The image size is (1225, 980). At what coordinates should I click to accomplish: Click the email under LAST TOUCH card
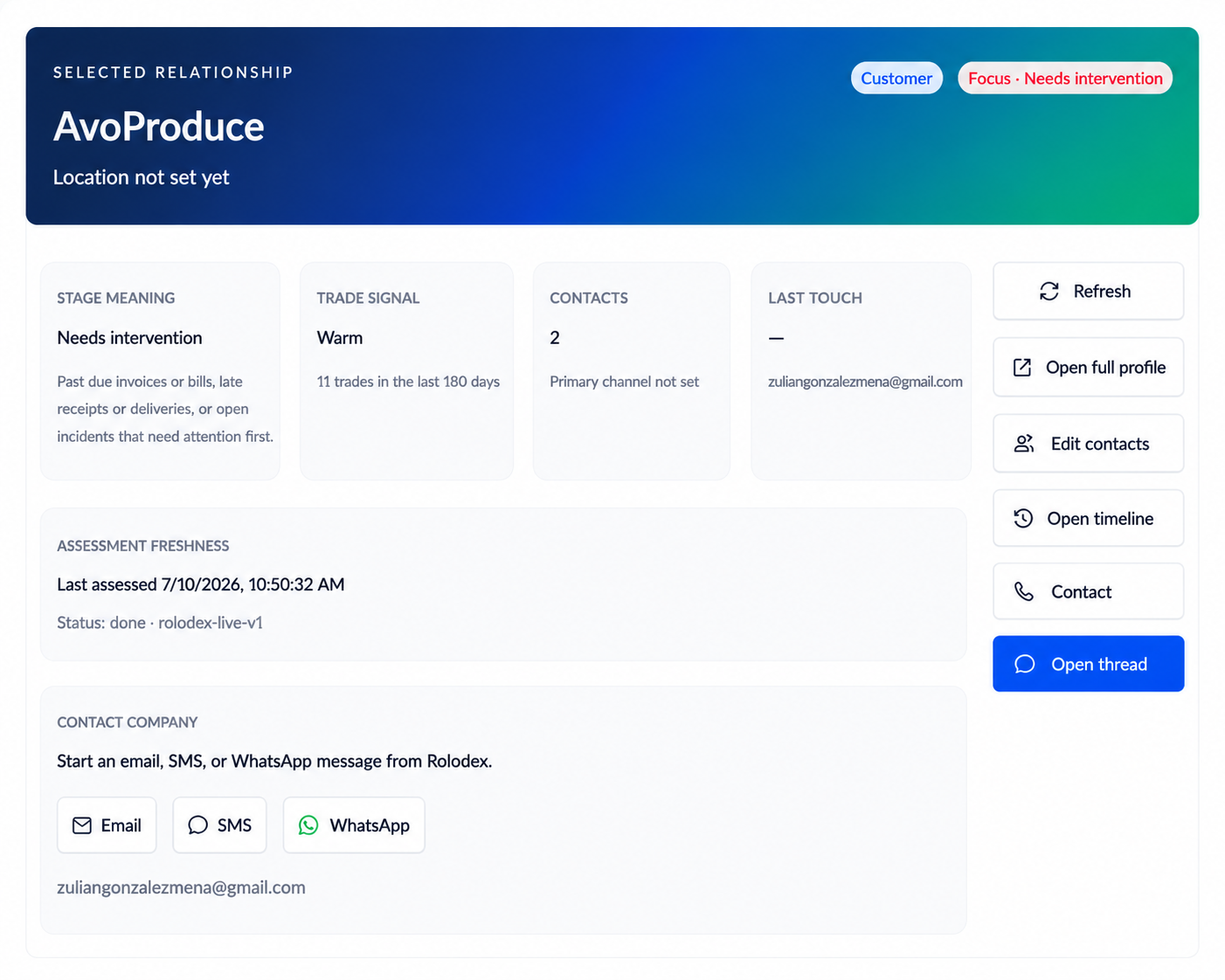tap(865, 382)
